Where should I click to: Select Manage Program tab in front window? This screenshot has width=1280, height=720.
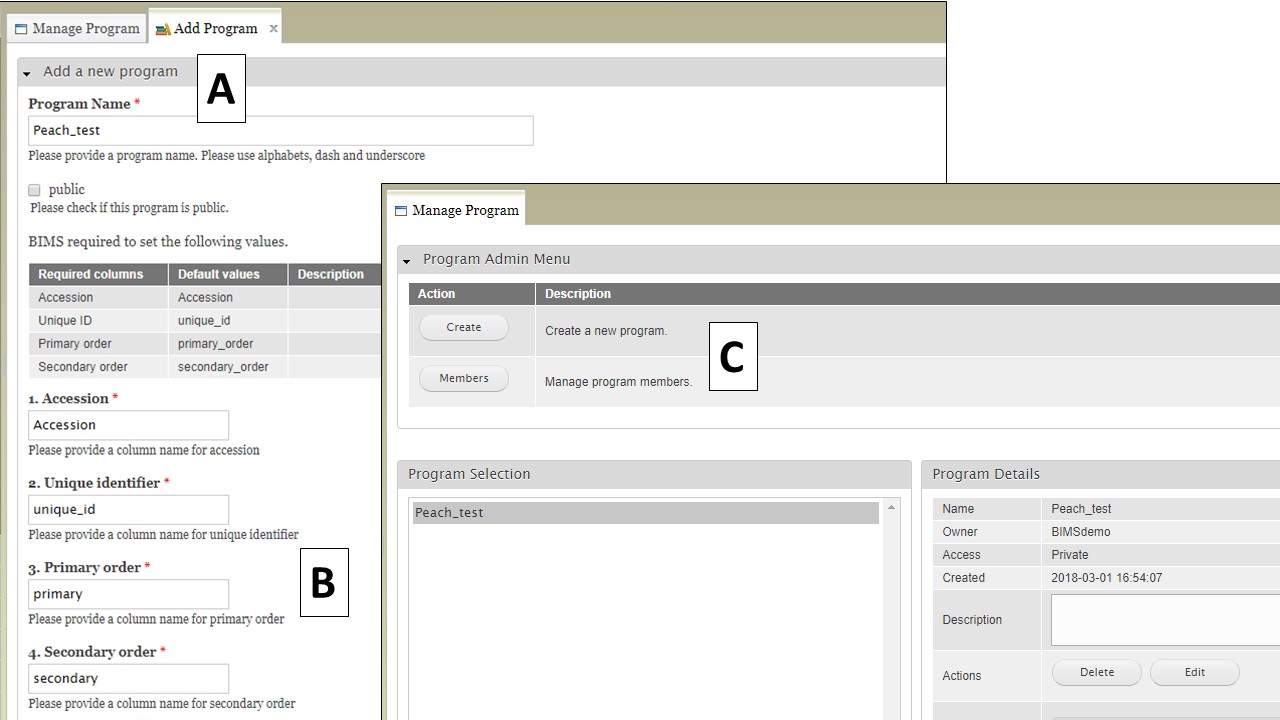pos(457,210)
